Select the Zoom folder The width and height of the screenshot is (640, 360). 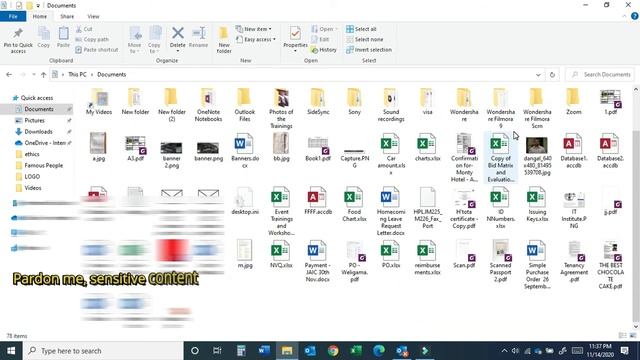coord(573,102)
